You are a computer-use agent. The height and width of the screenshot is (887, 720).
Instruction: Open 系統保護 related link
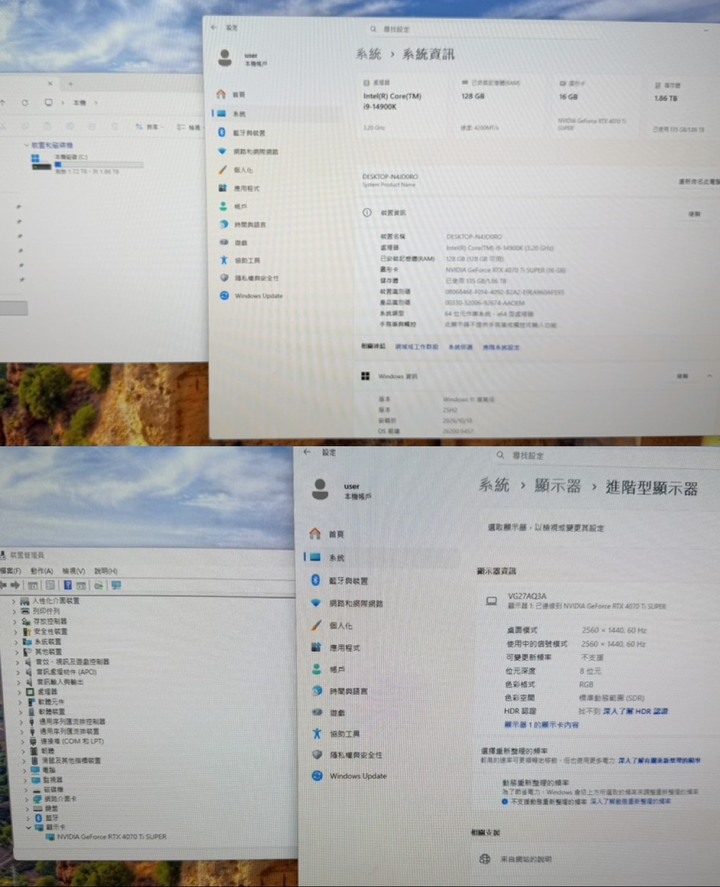coord(460,347)
